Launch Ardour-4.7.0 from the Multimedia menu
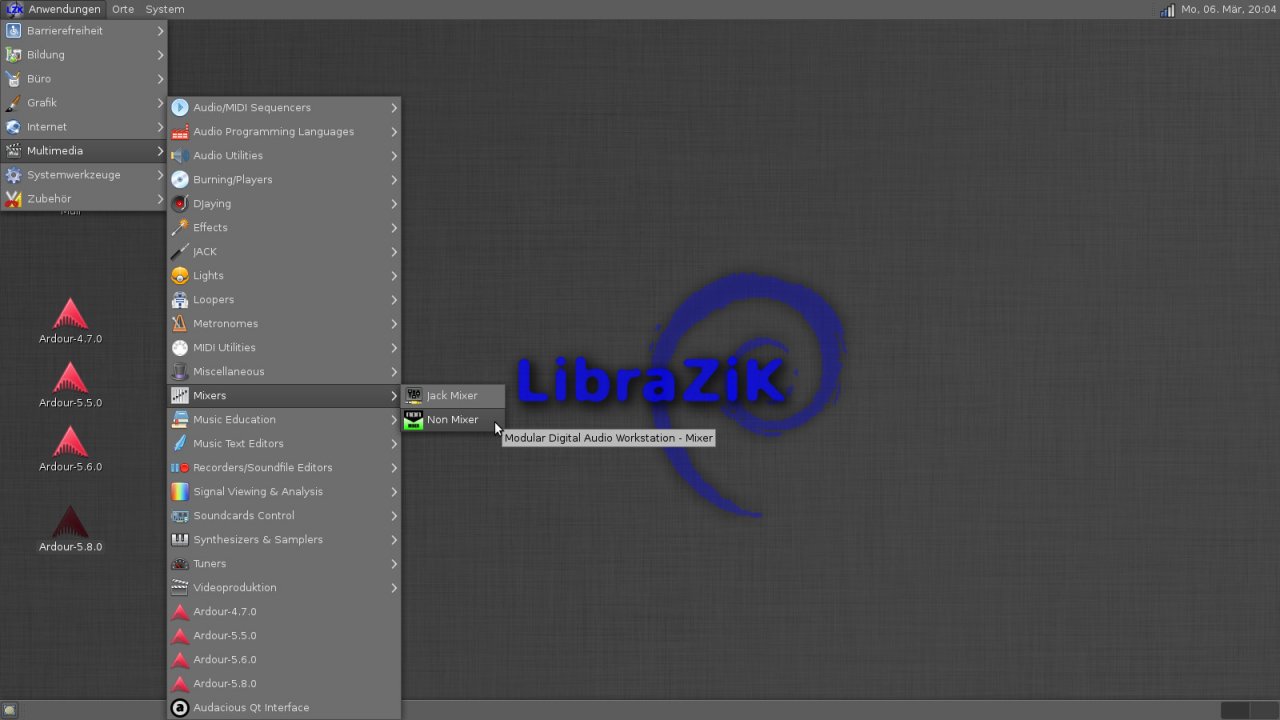 284,612
